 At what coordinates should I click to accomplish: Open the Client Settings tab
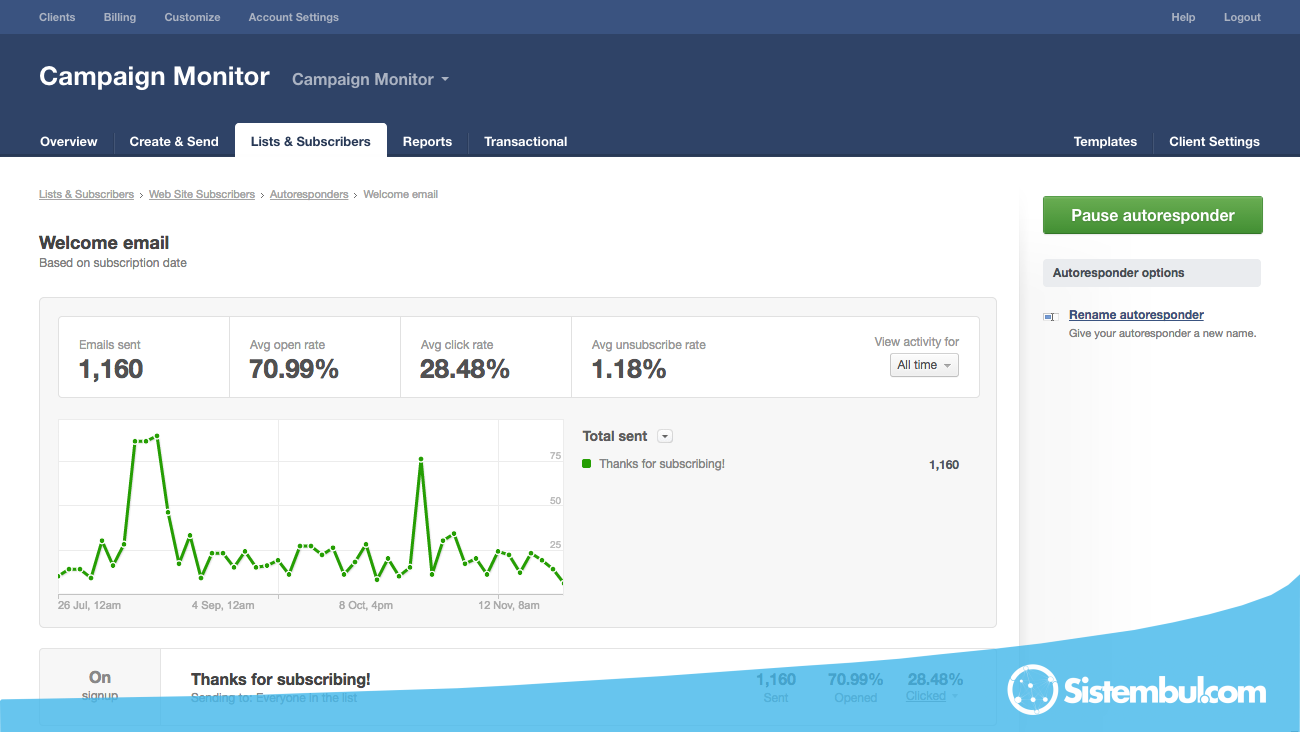click(1214, 141)
